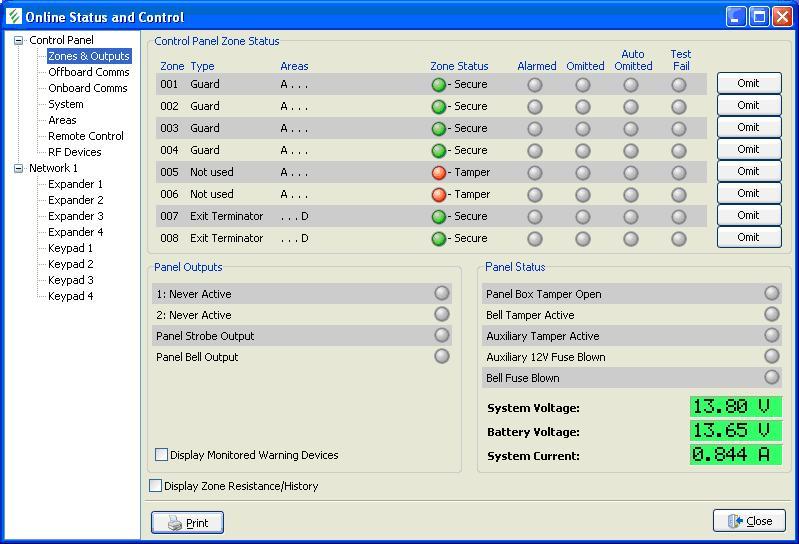Click zone 001 green Secure status indicator

438,85
